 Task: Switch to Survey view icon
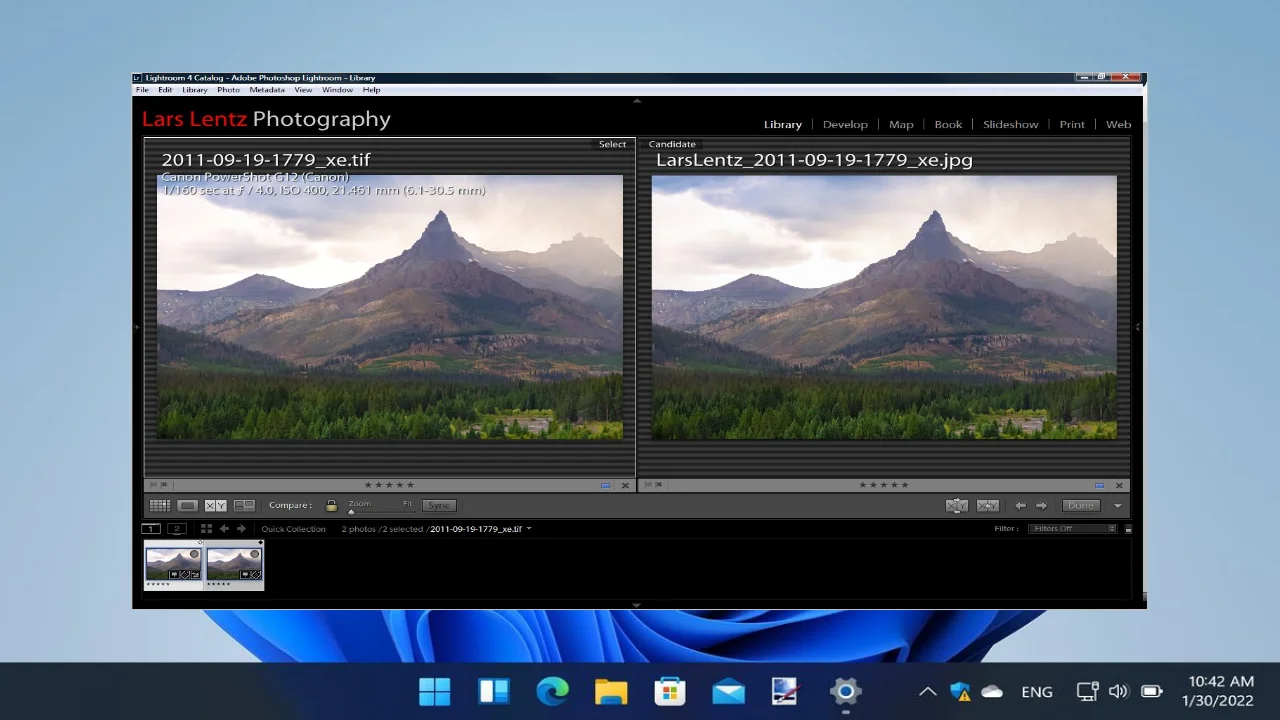pos(244,506)
